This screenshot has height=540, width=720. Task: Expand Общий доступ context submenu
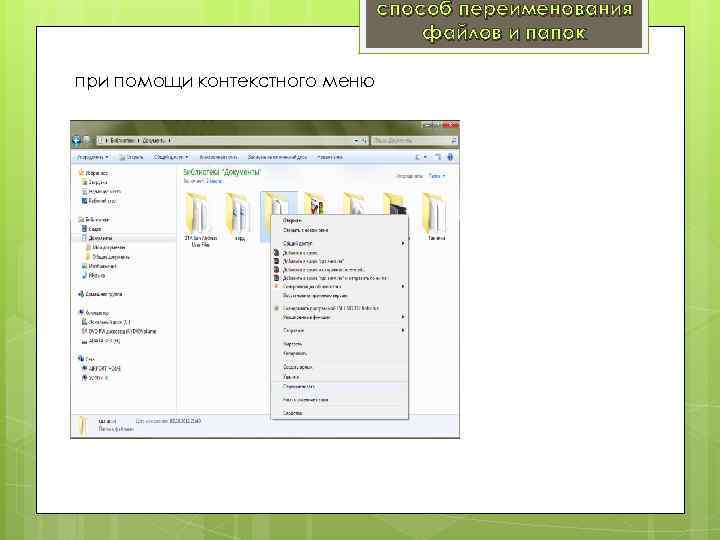coord(340,243)
